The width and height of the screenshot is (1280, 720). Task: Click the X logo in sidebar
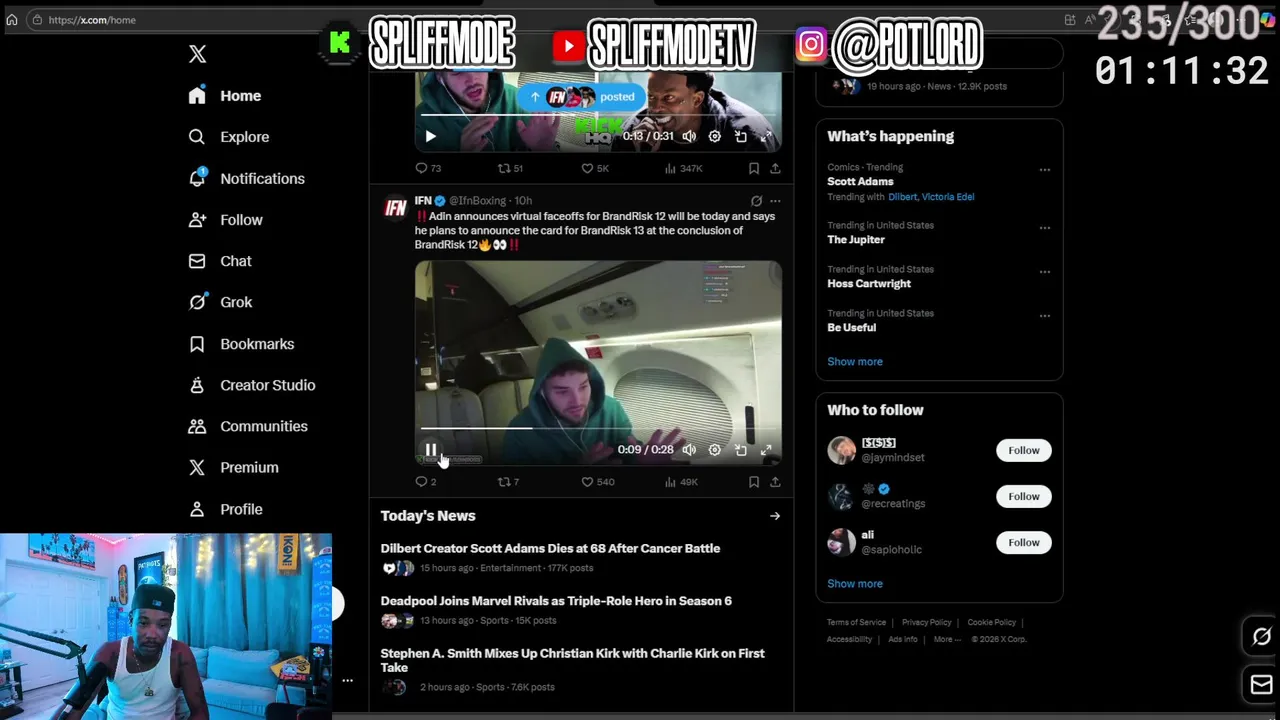coord(197,54)
